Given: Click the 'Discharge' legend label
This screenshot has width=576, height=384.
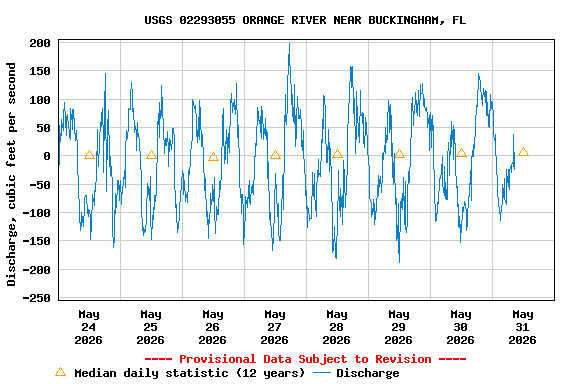Looking at the screenshot, I should click(368, 373).
